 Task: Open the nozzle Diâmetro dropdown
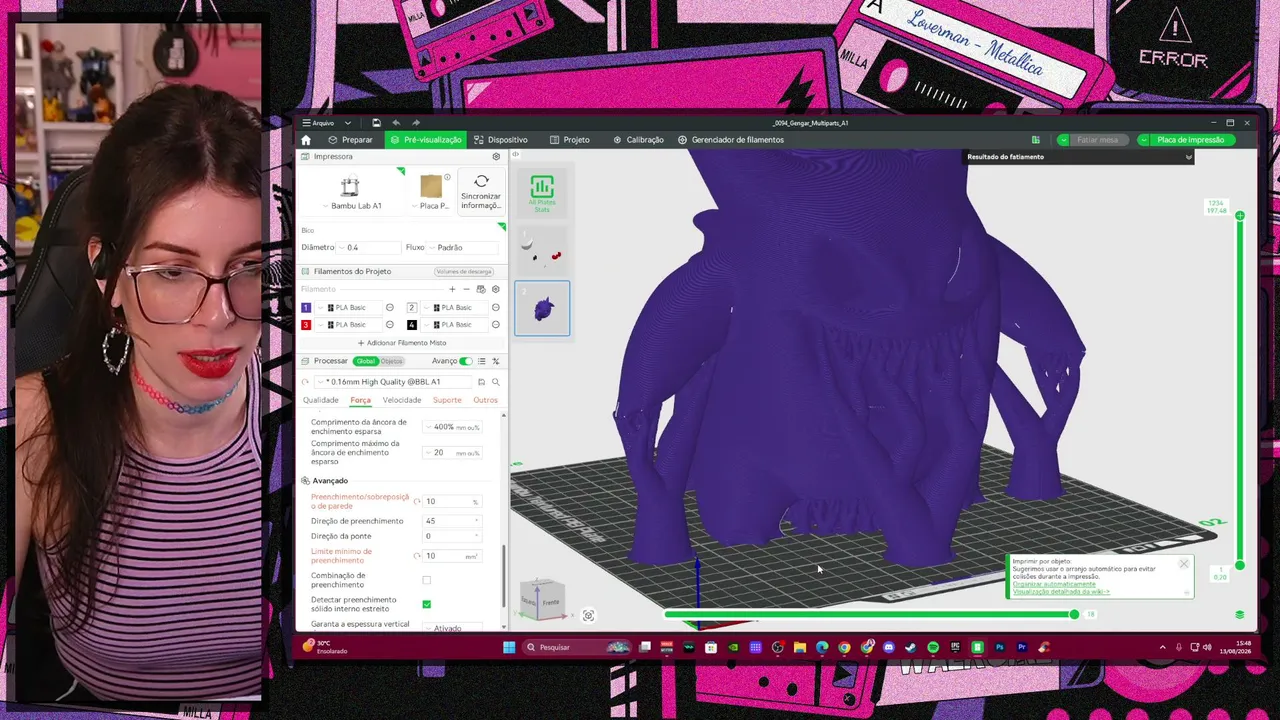369,247
